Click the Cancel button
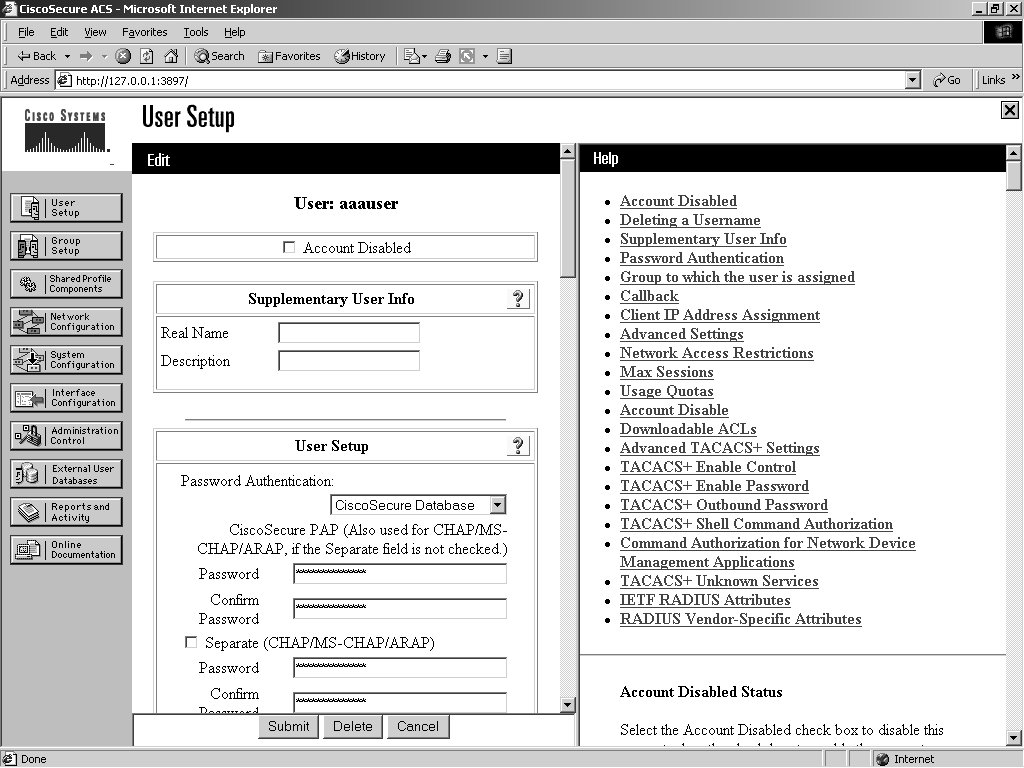This screenshot has height=768, width=1024. coord(418,726)
